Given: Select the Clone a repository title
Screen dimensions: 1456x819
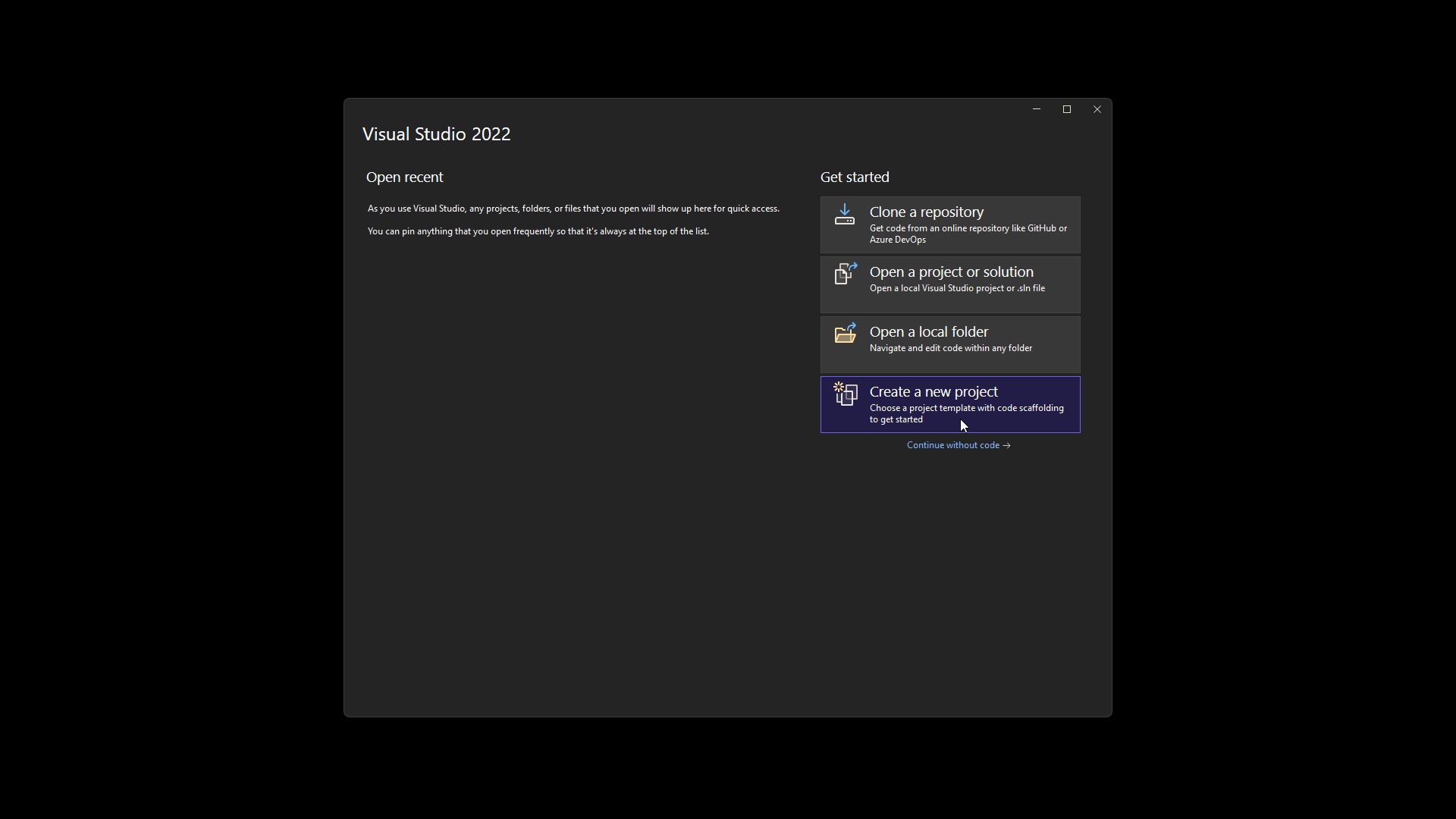Looking at the screenshot, I should [x=926, y=212].
